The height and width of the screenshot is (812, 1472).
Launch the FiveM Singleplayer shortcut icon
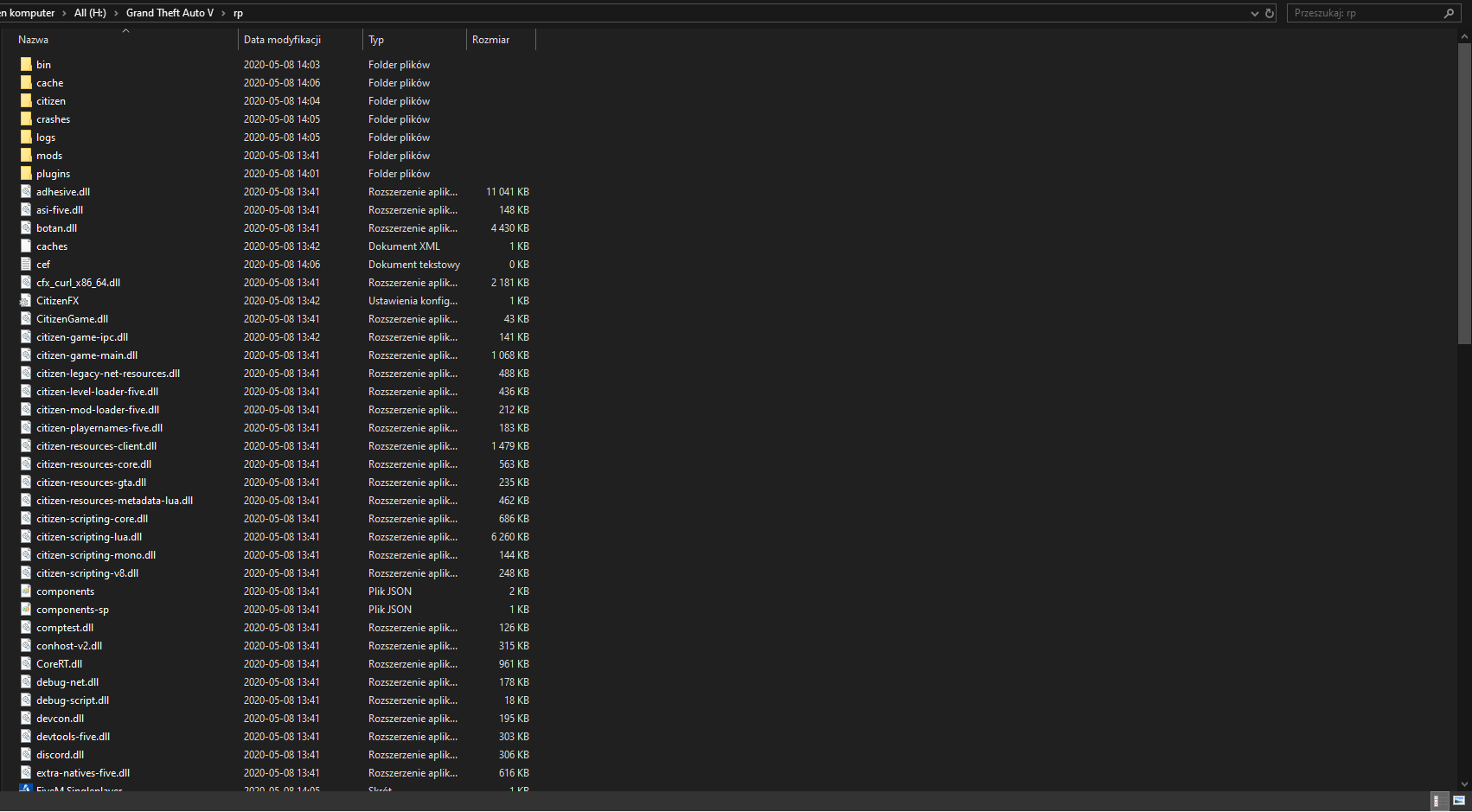(x=25, y=789)
